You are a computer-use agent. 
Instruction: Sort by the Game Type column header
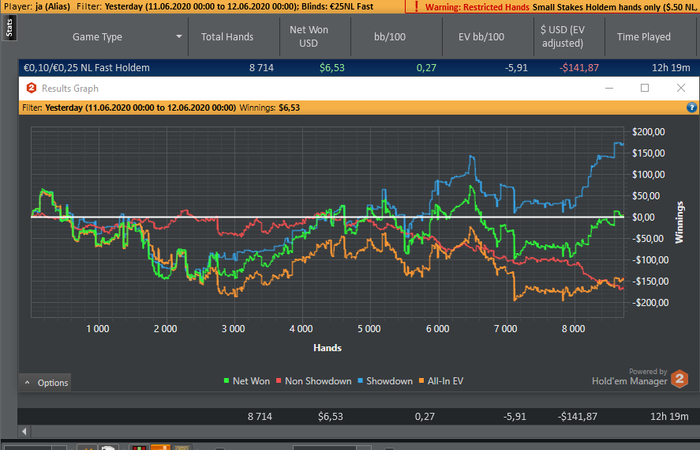coord(97,37)
